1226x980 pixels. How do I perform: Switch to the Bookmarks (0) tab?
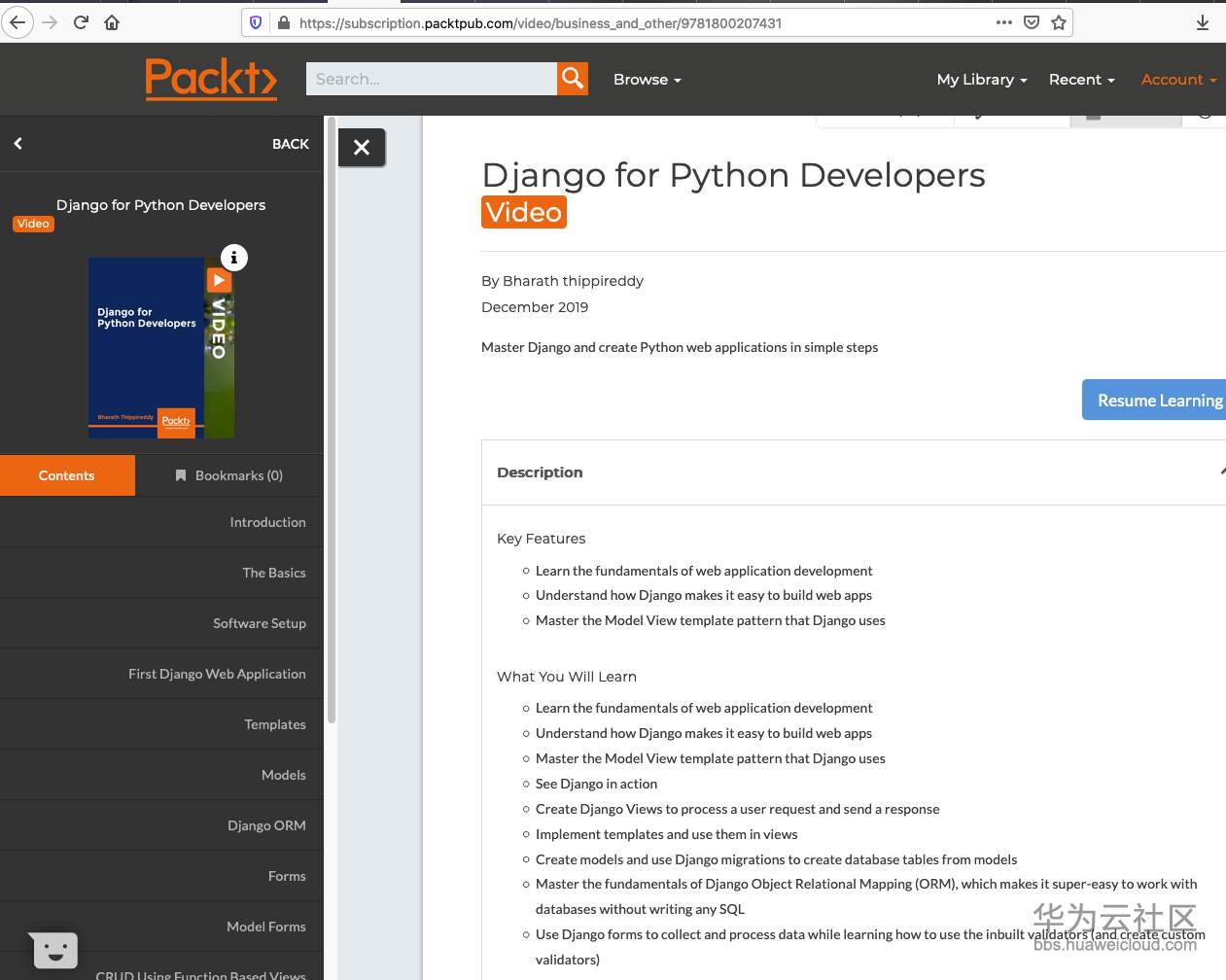pos(229,475)
